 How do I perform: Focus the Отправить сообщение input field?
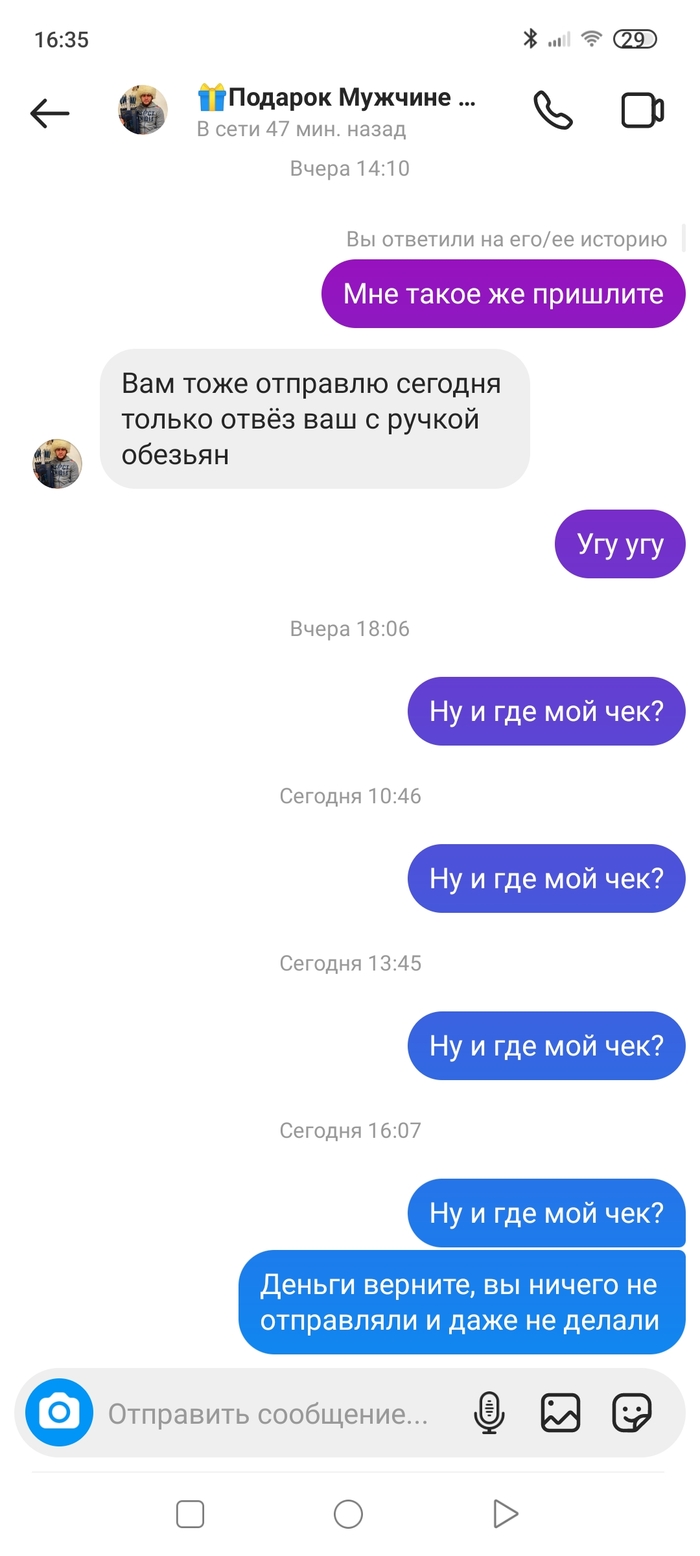(x=268, y=1414)
